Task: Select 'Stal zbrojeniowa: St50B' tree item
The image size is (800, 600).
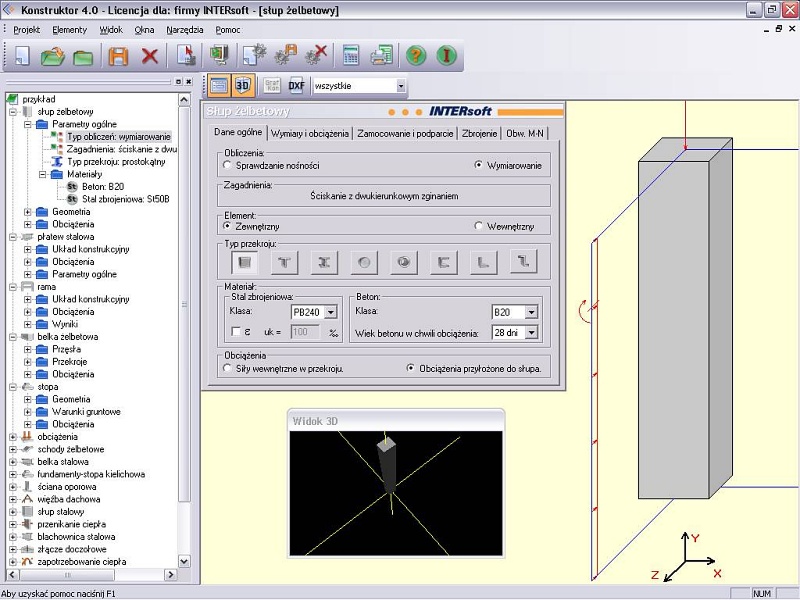Action: (x=126, y=199)
